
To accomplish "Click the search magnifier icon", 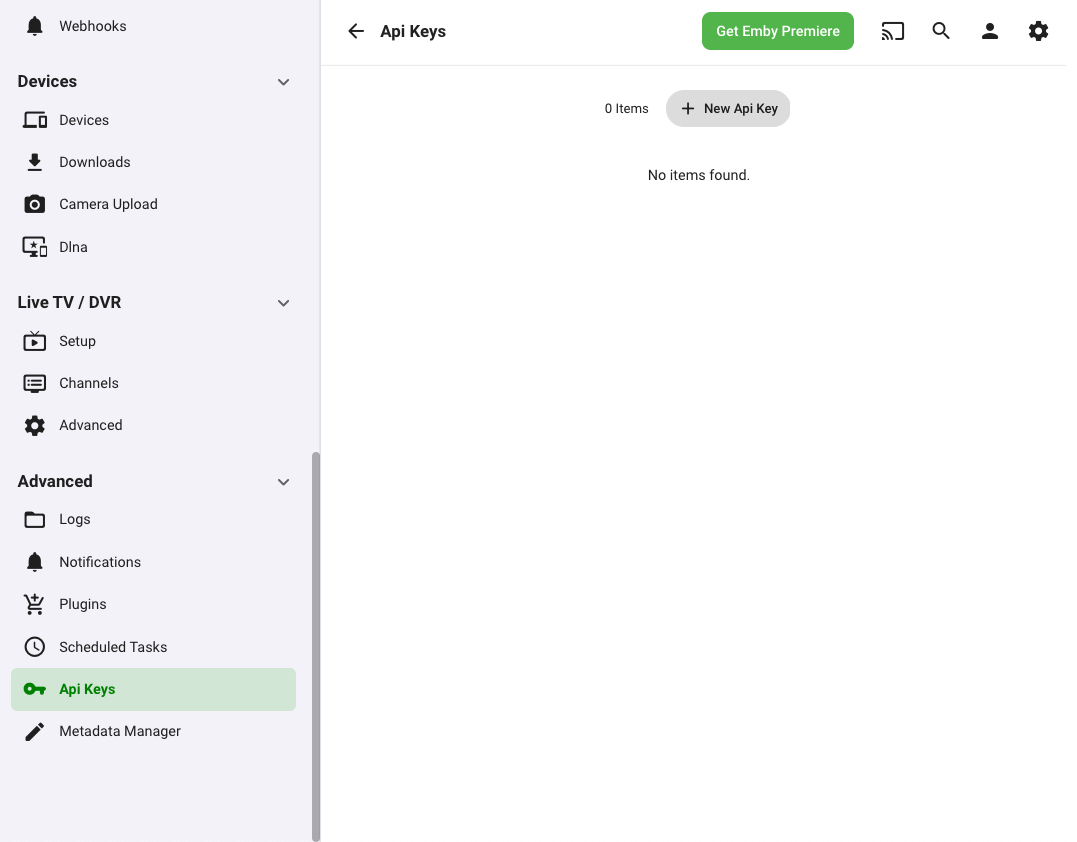I will [x=941, y=31].
